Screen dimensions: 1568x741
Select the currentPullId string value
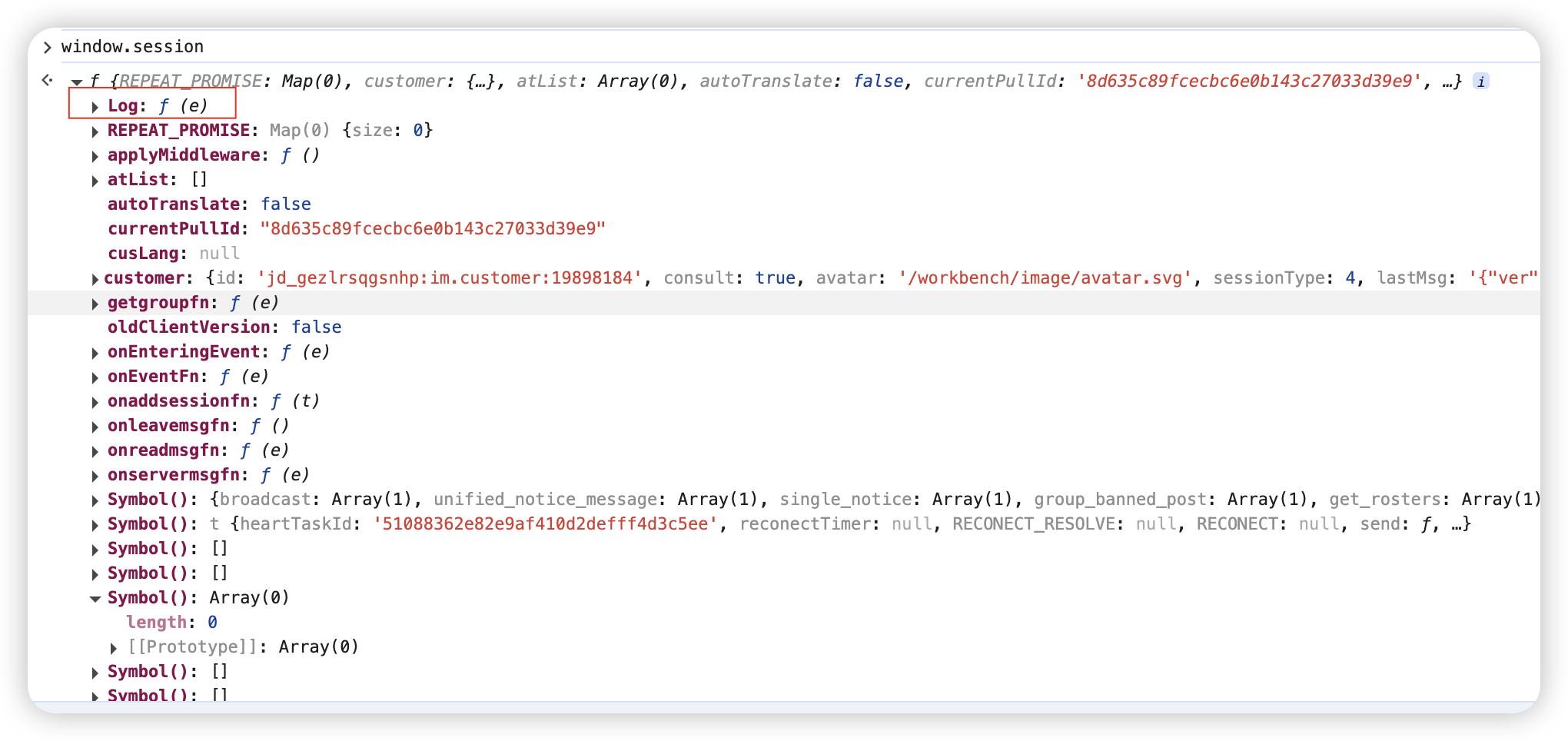[x=434, y=229]
